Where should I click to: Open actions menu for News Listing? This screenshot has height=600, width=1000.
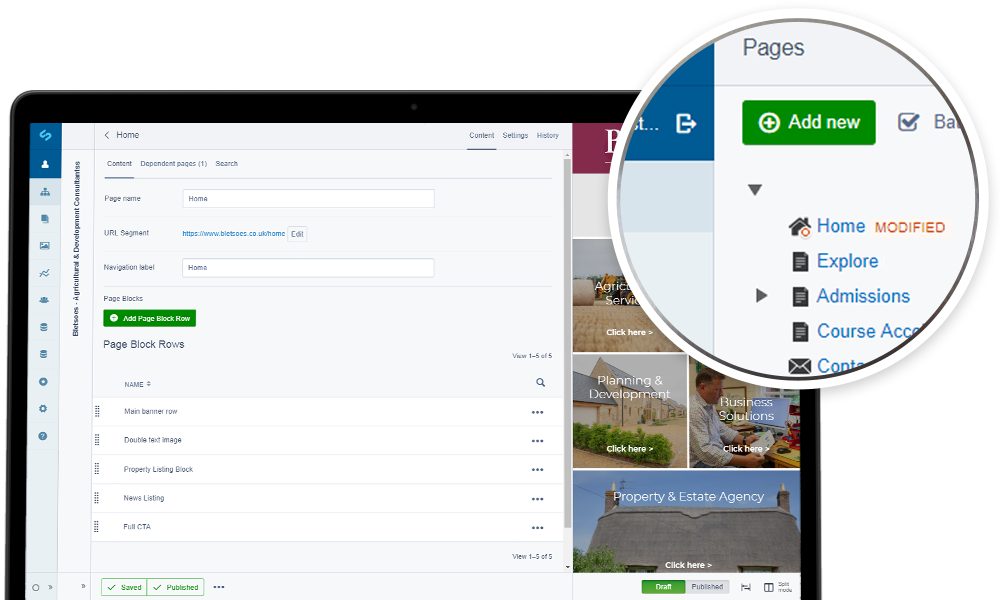[538, 499]
